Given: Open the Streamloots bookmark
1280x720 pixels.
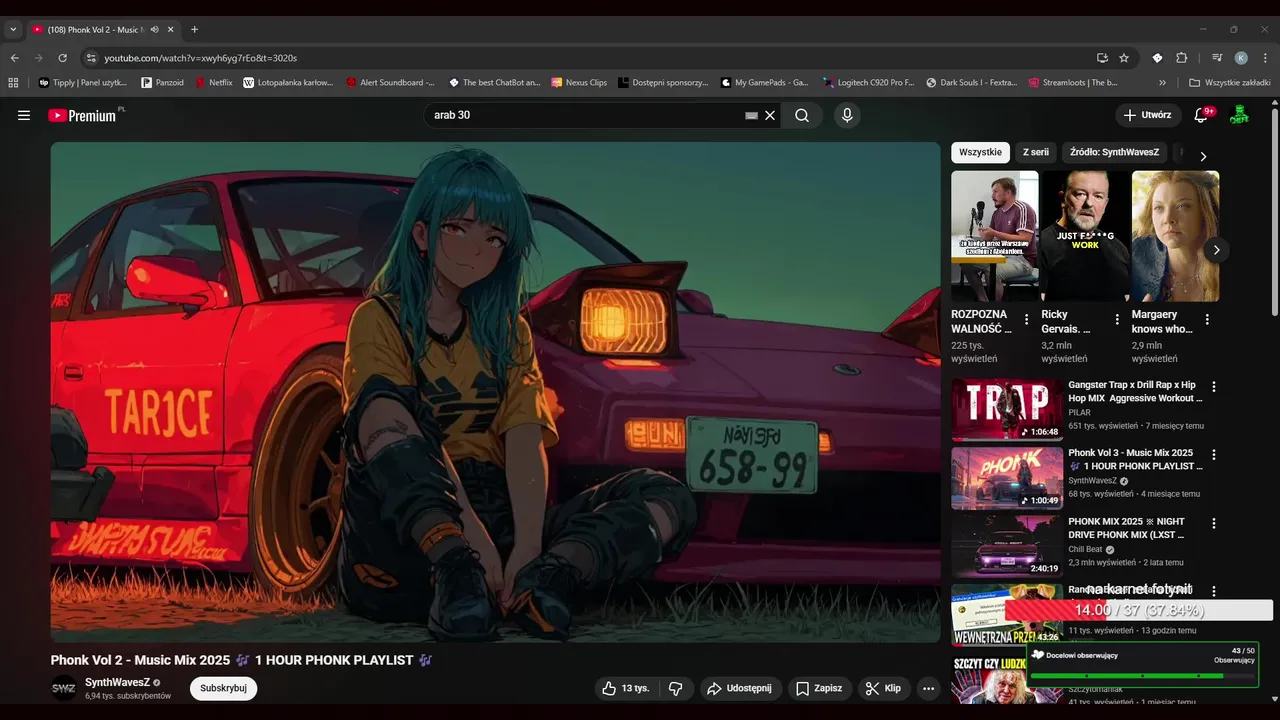Looking at the screenshot, I should 1073,83.
